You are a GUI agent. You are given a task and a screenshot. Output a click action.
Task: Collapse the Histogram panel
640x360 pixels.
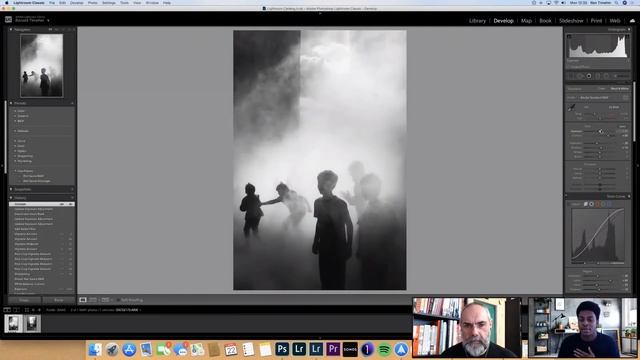tap(629, 29)
